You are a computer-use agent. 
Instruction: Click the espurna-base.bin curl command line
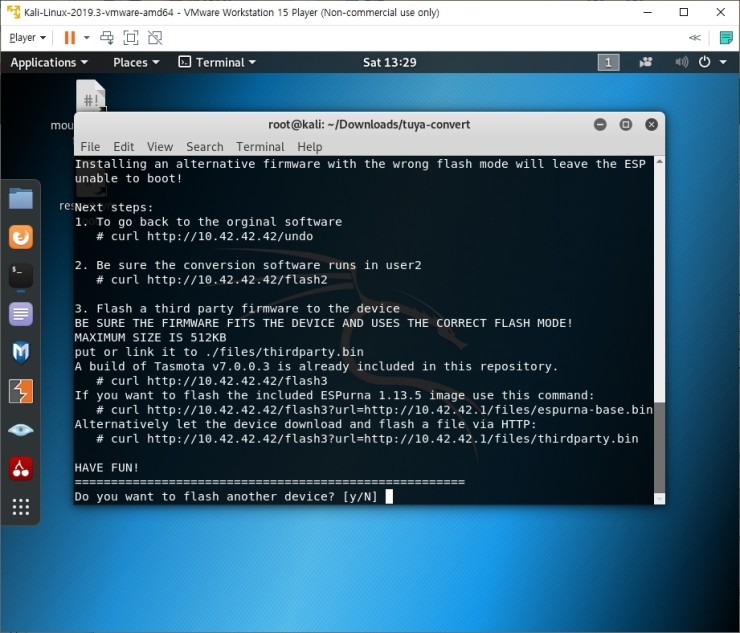click(x=374, y=410)
